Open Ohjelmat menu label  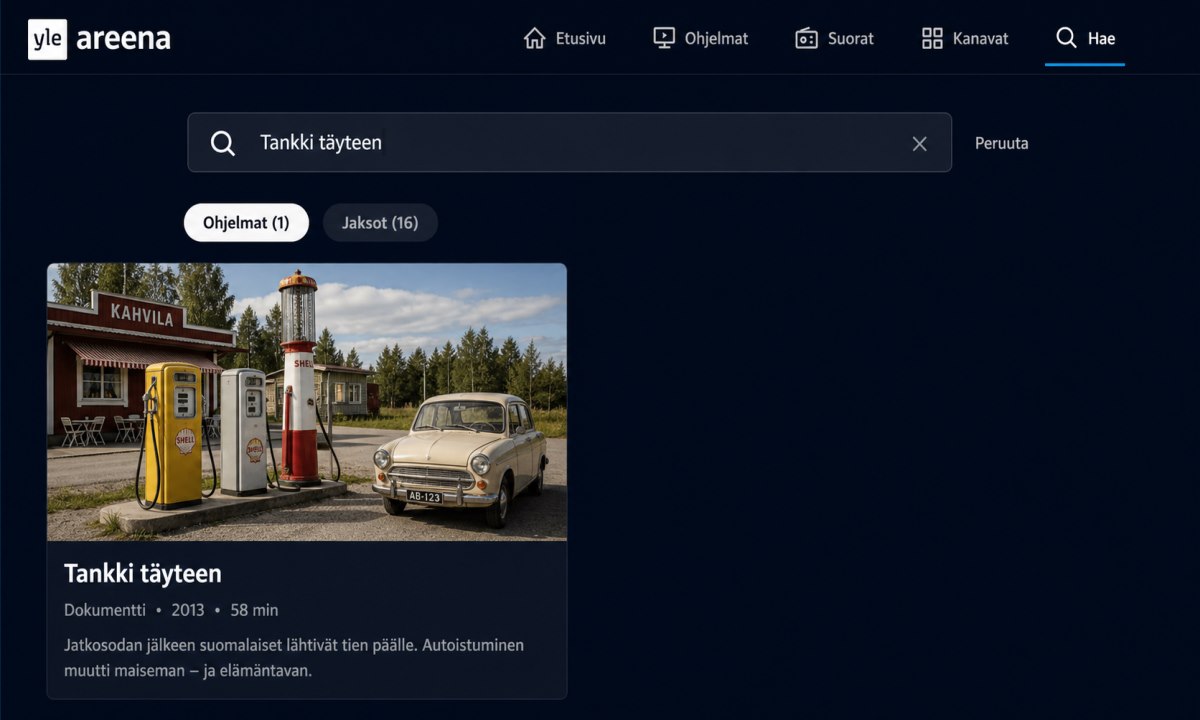pyautogui.click(x=716, y=39)
